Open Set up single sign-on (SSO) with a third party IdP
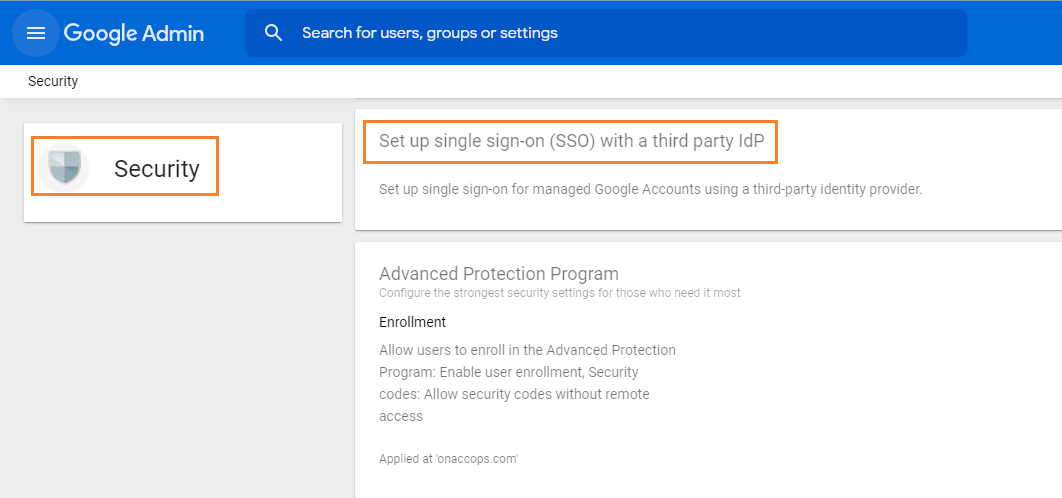1062x498 pixels. click(x=571, y=142)
